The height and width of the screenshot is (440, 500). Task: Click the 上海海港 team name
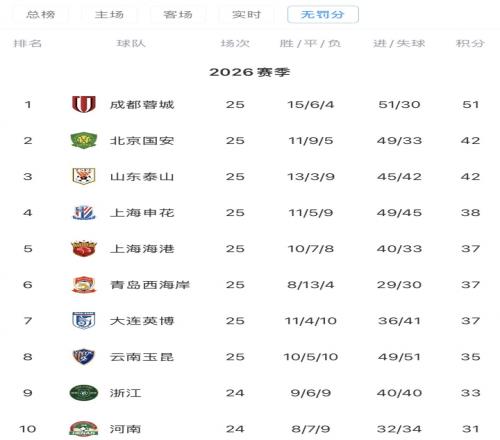coord(142,249)
